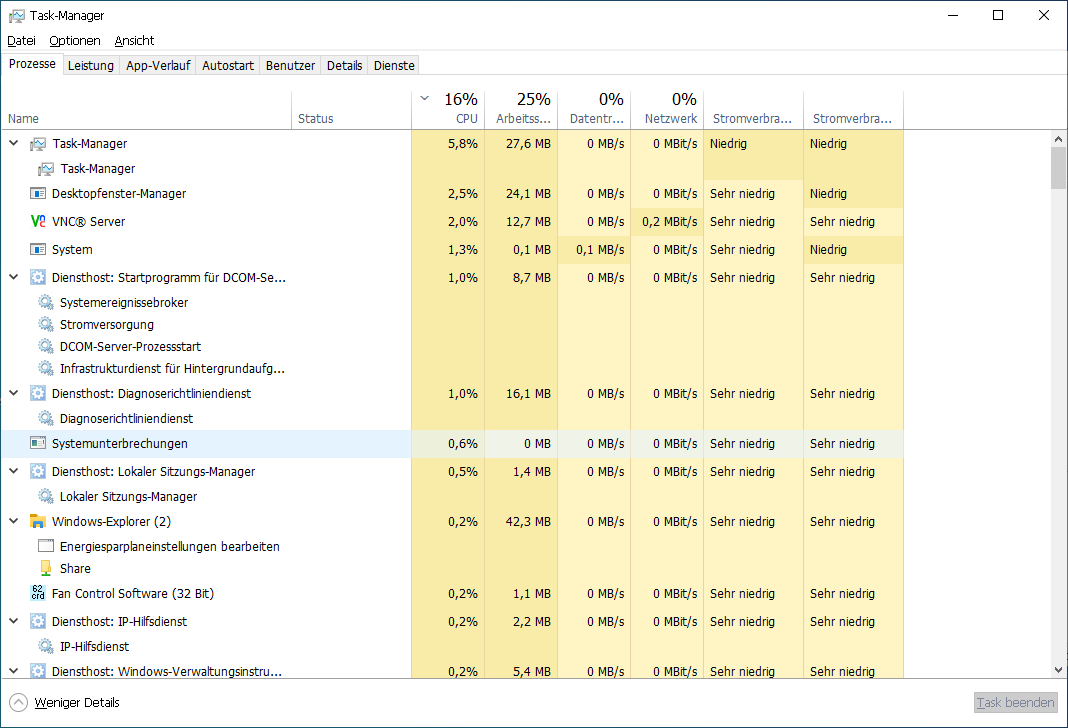Click the Stromversorgung service icon

coord(46,324)
